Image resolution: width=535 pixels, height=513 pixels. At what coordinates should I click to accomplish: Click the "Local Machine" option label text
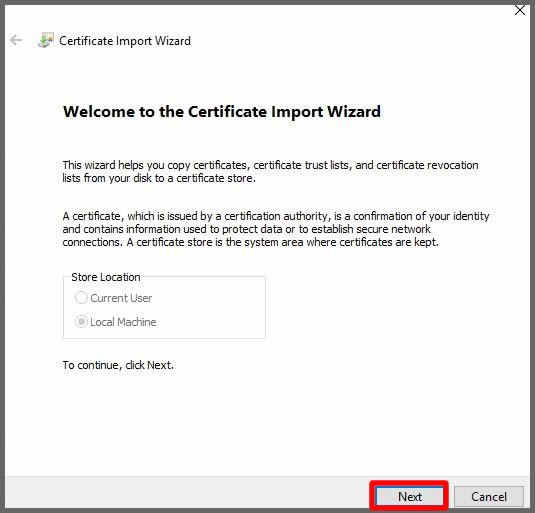[x=123, y=322]
